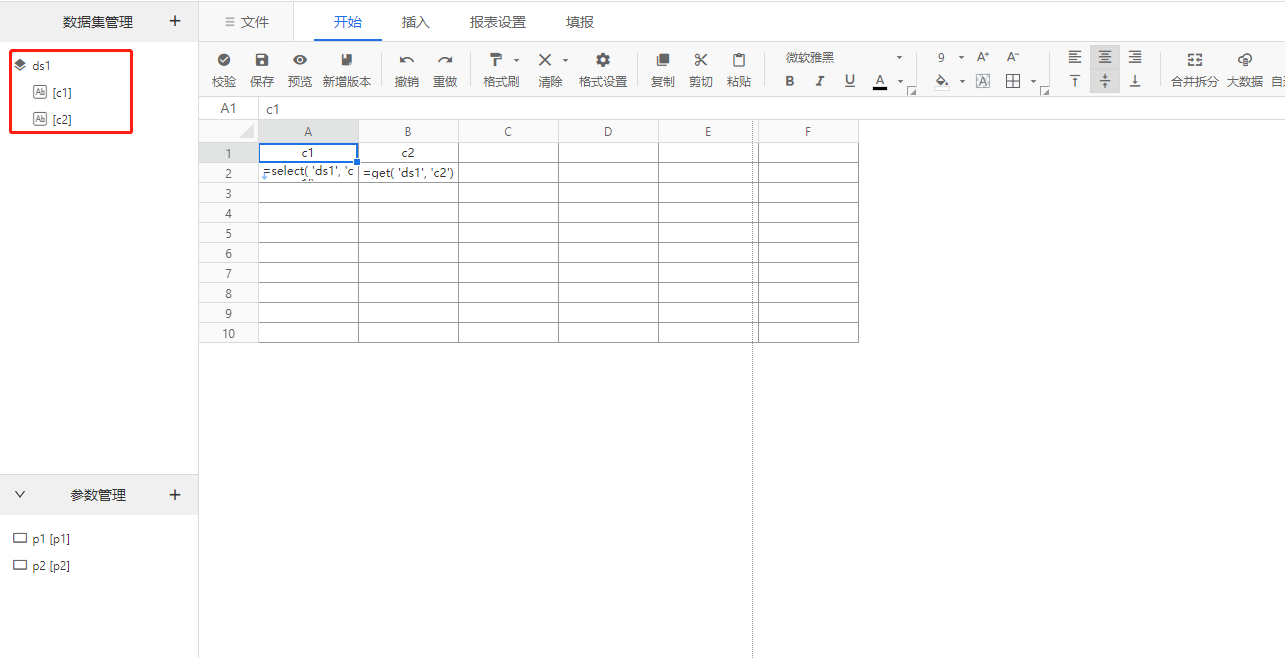
Task: Align cell text to the right
Action: click(1135, 57)
